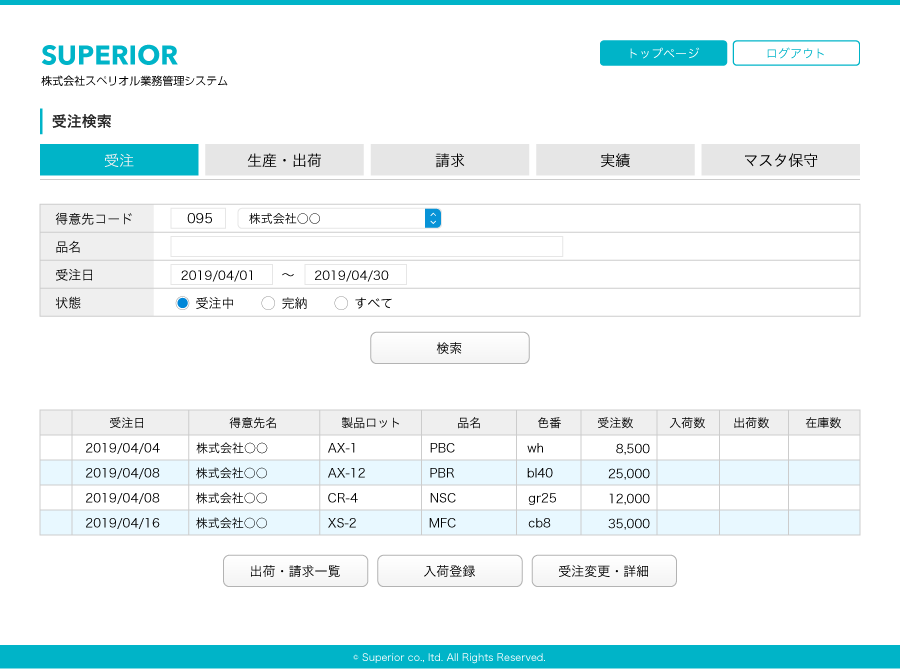Edit the start date 2019/04/01 field

[x=221, y=275]
